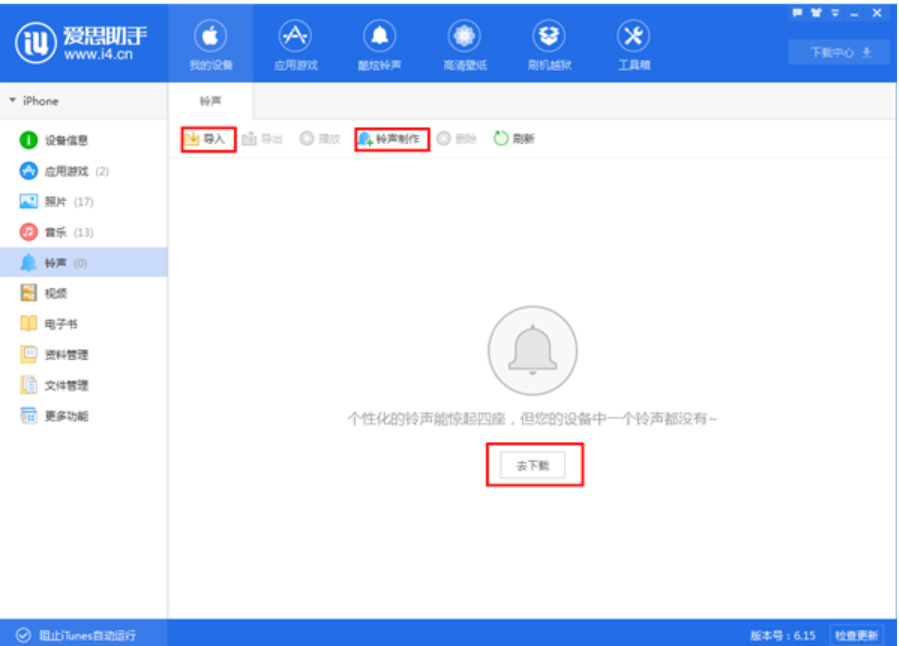Open 刷机越狱 flash and jailbreak section
The width and height of the screenshot is (899, 646).
pos(548,45)
